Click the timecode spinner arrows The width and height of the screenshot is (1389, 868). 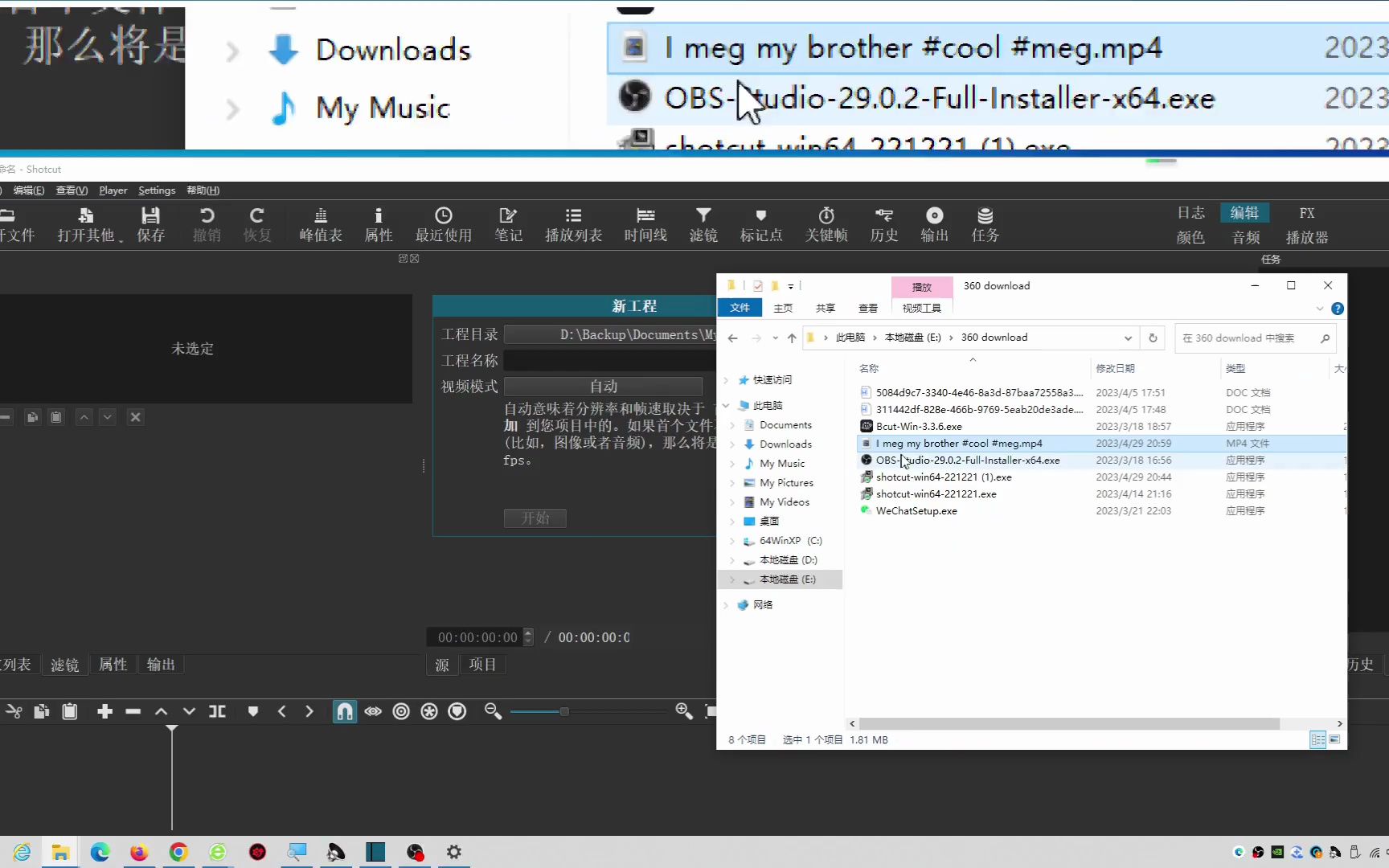pos(528,637)
